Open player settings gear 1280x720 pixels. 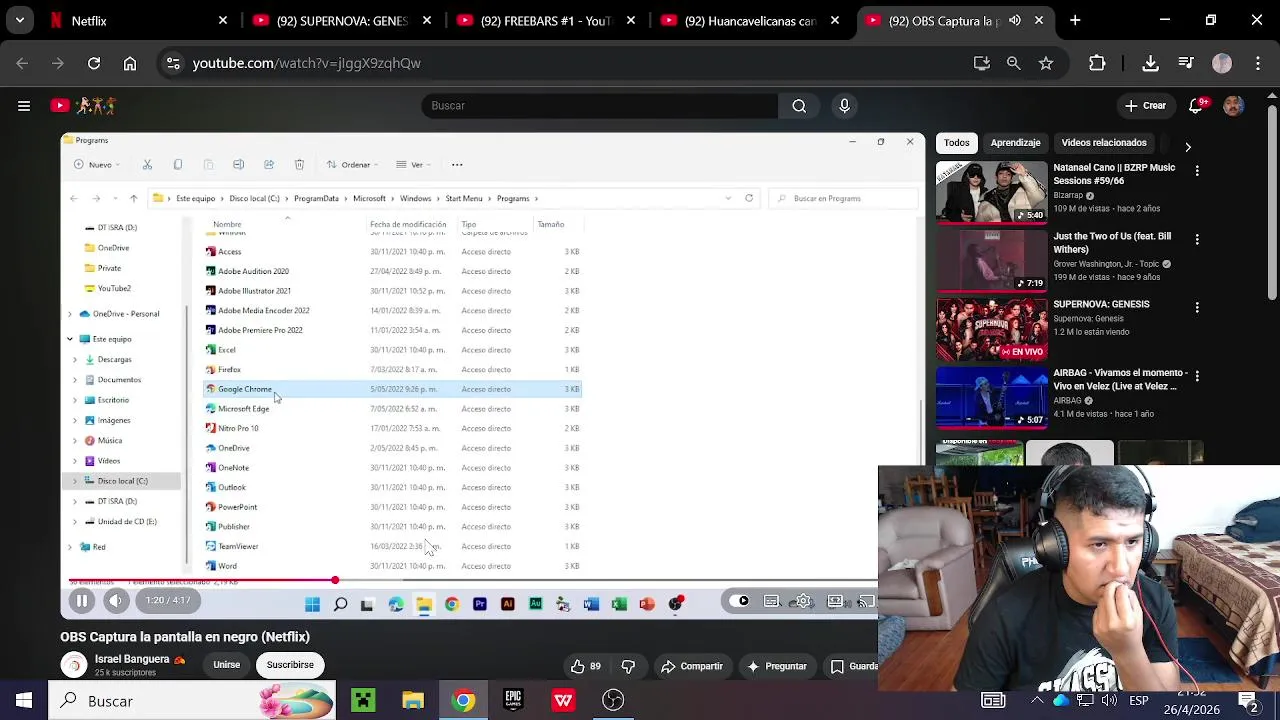click(804, 601)
